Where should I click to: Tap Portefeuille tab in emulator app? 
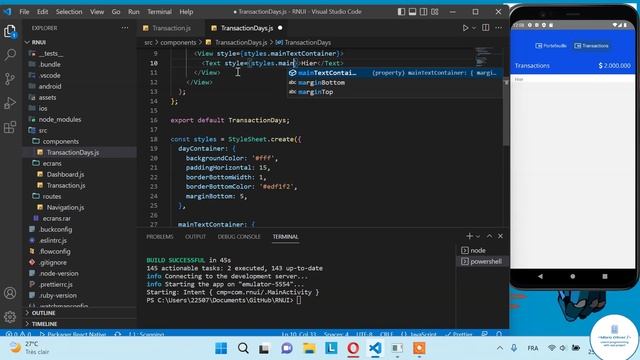coord(551,46)
